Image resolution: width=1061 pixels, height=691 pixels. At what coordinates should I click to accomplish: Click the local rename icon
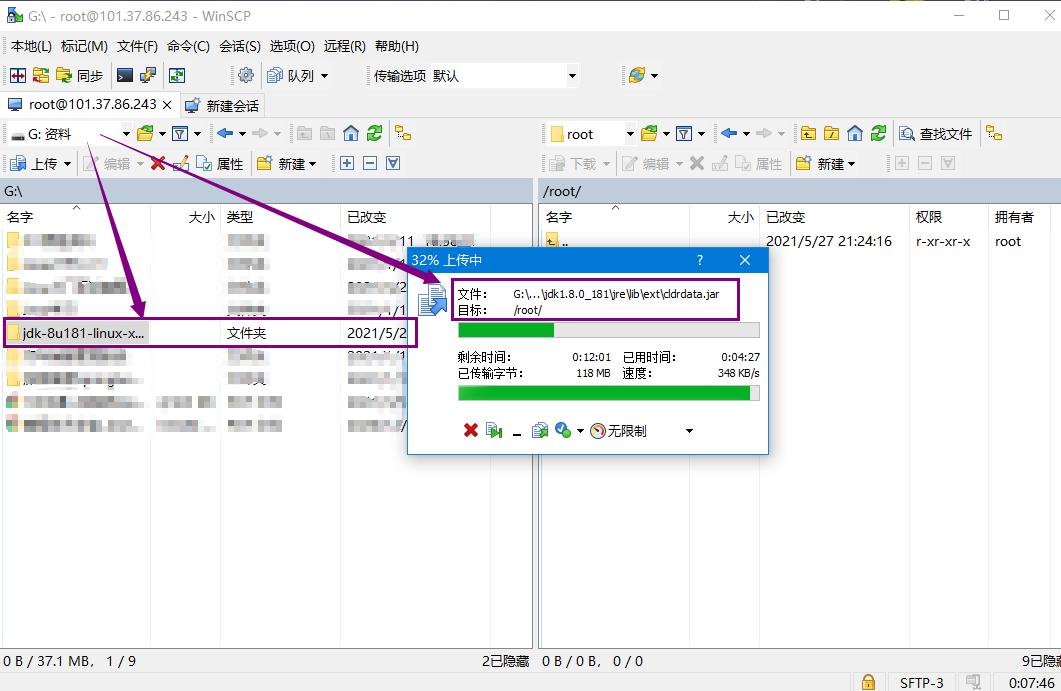tap(180, 163)
